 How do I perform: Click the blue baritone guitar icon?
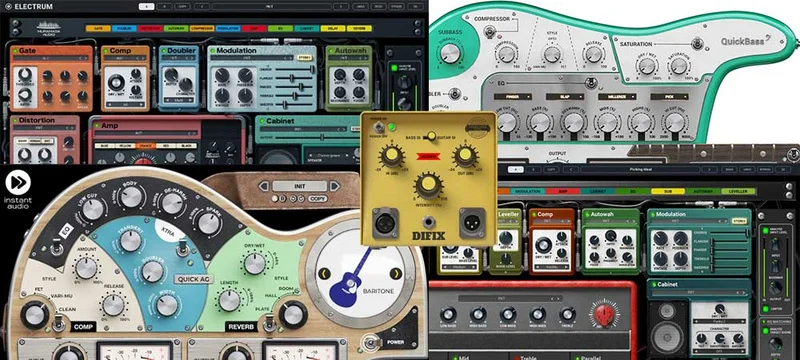[x=351, y=277]
